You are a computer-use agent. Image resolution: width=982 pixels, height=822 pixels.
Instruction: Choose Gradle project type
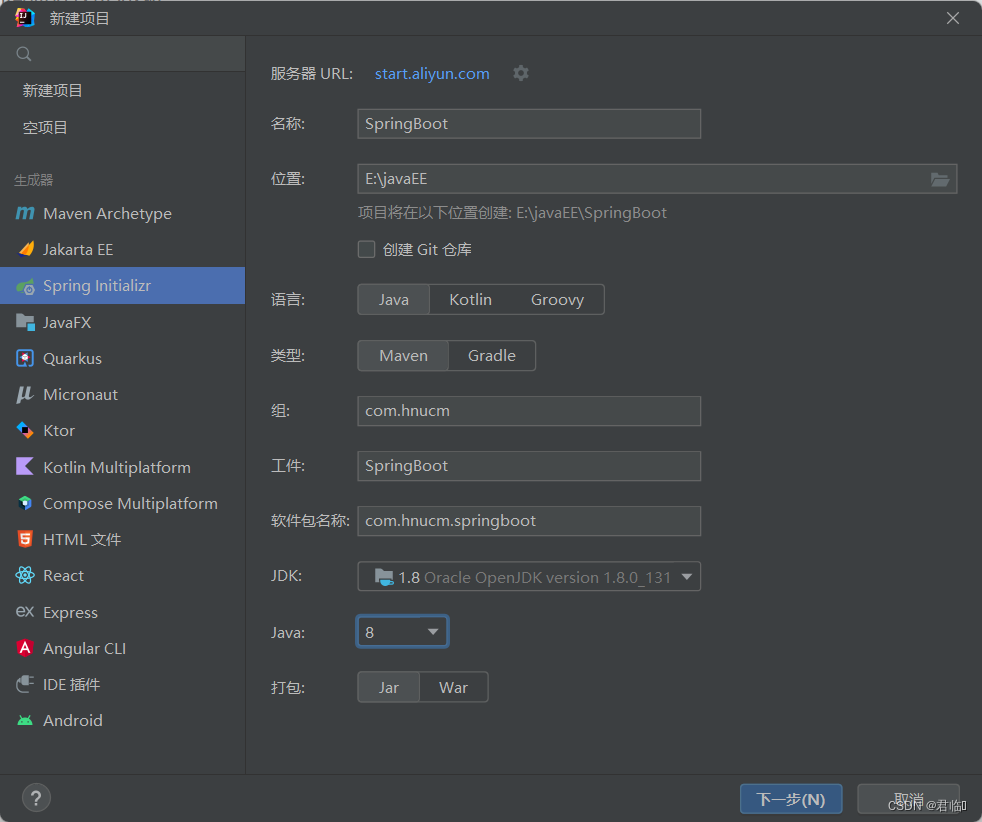[492, 356]
